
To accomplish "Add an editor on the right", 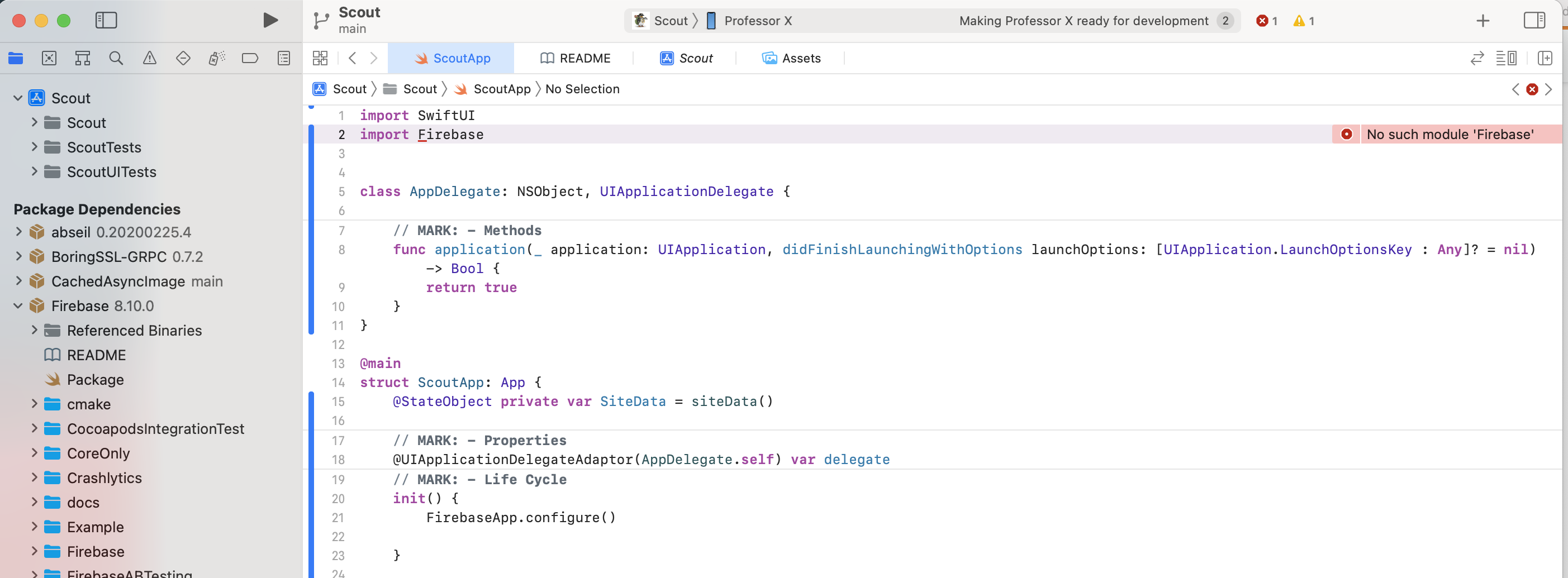I will (x=1545, y=59).
